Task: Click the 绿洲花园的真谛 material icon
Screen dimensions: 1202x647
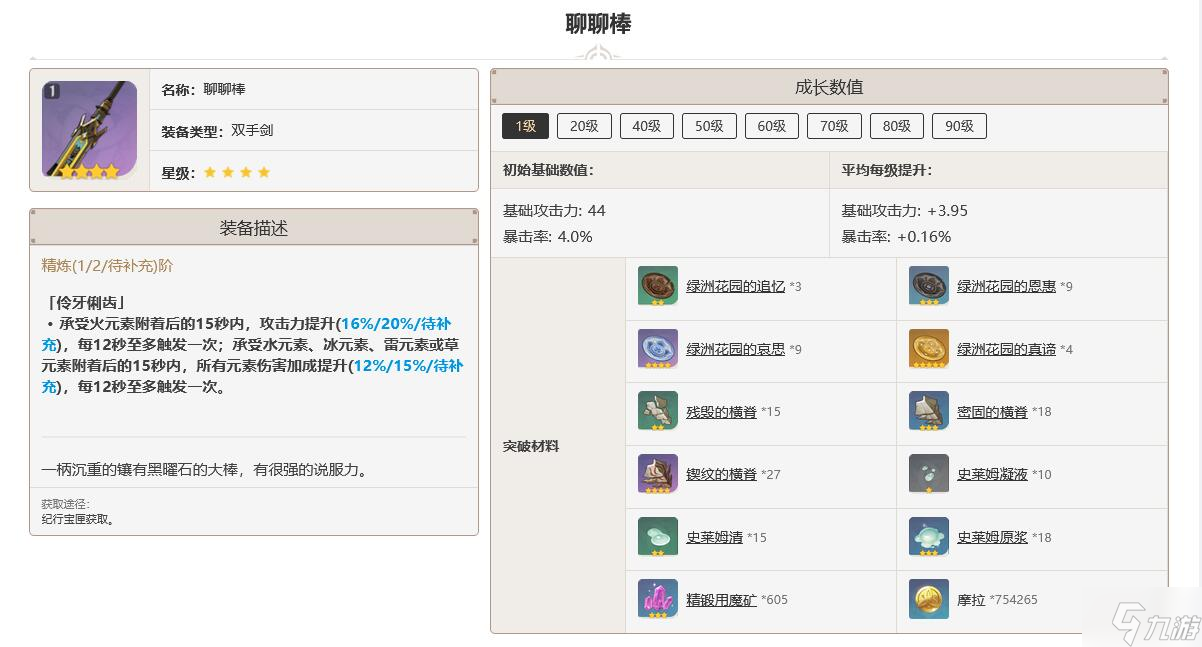Action: point(929,349)
